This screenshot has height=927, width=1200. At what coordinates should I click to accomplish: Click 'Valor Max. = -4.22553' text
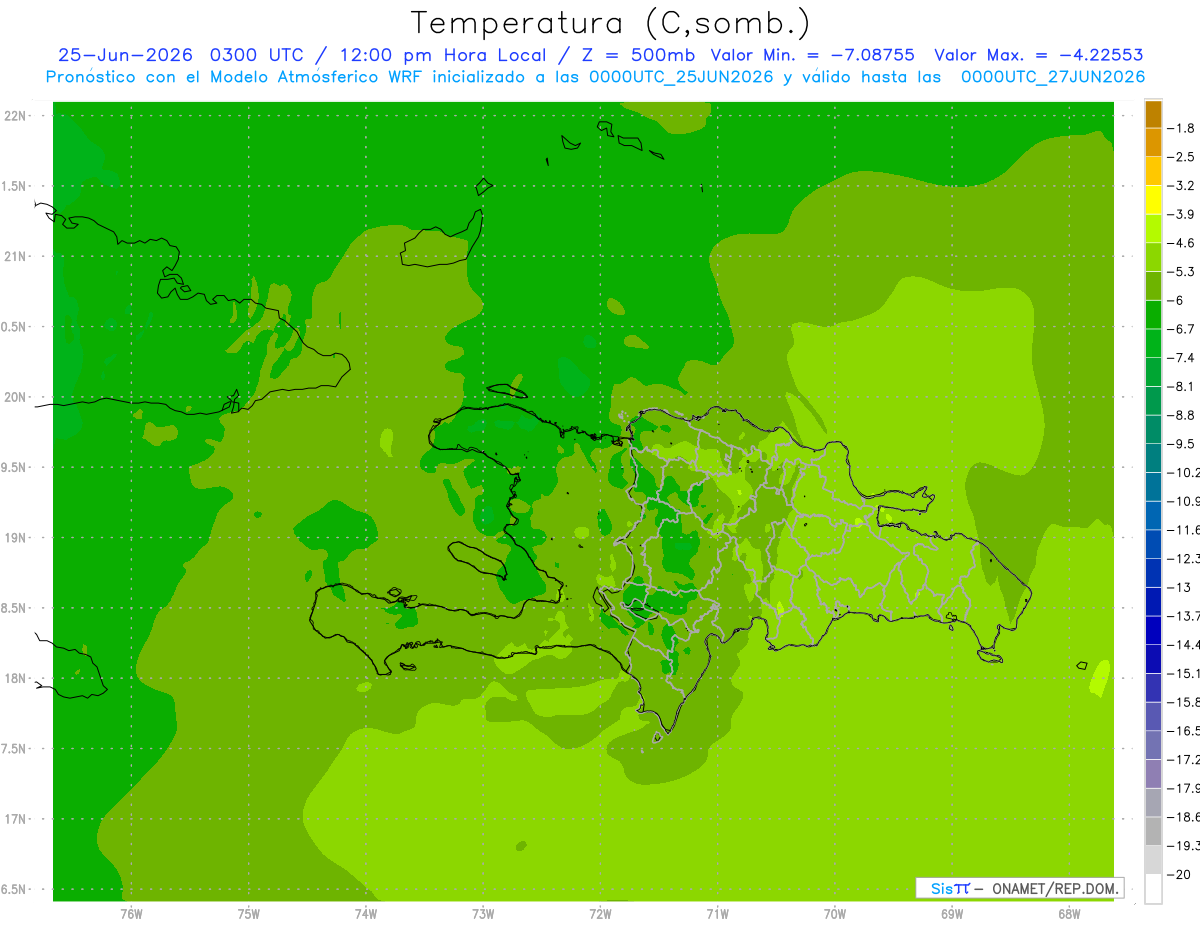tap(1039, 55)
